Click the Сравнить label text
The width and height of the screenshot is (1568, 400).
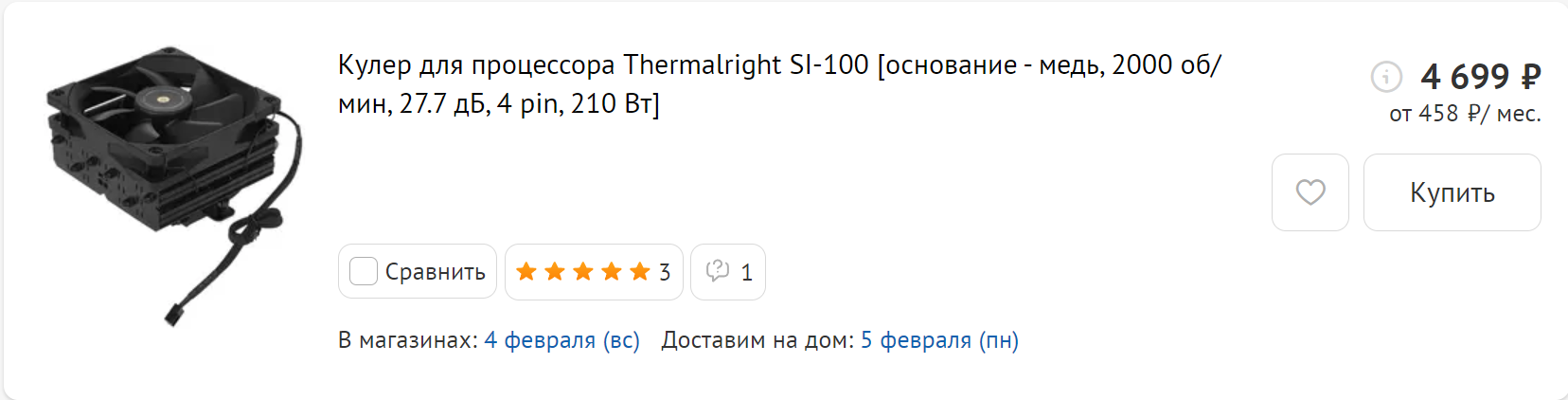click(x=435, y=272)
